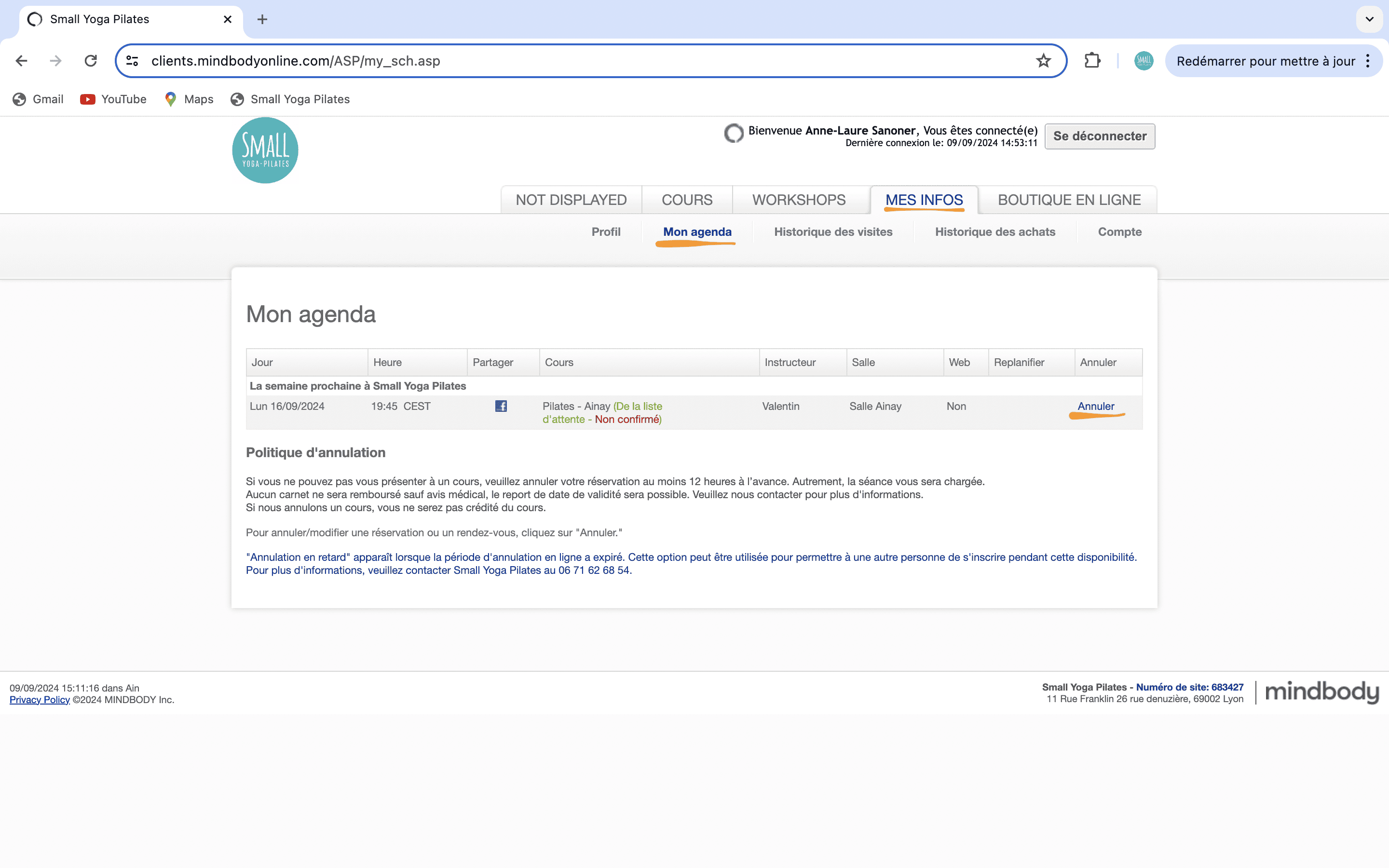Screen dimensions: 1389x868
Task: Reload the page with the refresh icon
Action: [91, 61]
